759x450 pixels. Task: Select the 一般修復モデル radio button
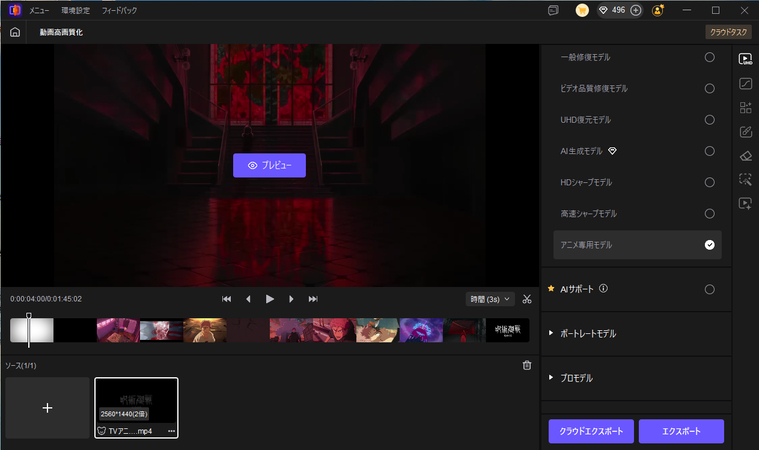point(709,57)
